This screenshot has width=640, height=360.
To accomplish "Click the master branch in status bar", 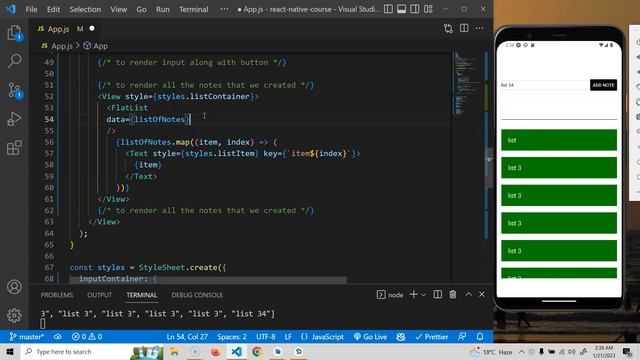I will pos(27,337).
